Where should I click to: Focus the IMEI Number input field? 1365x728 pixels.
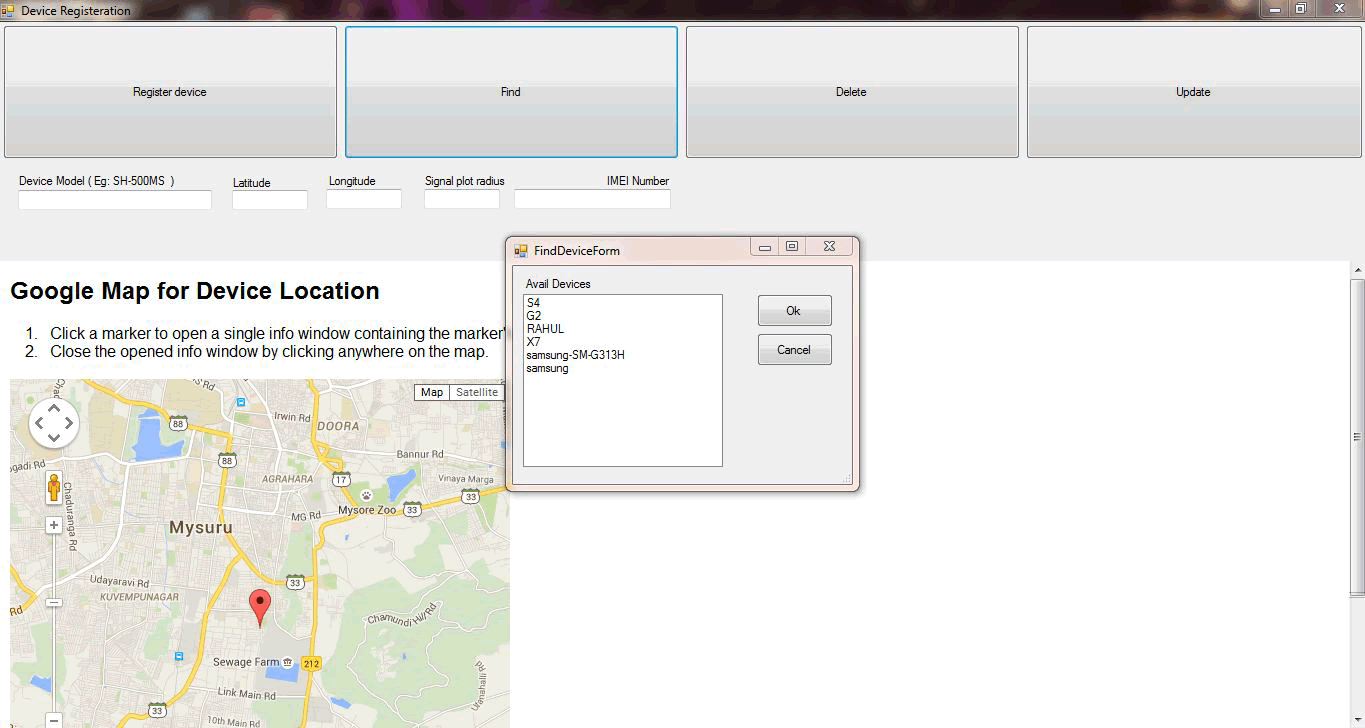point(592,200)
